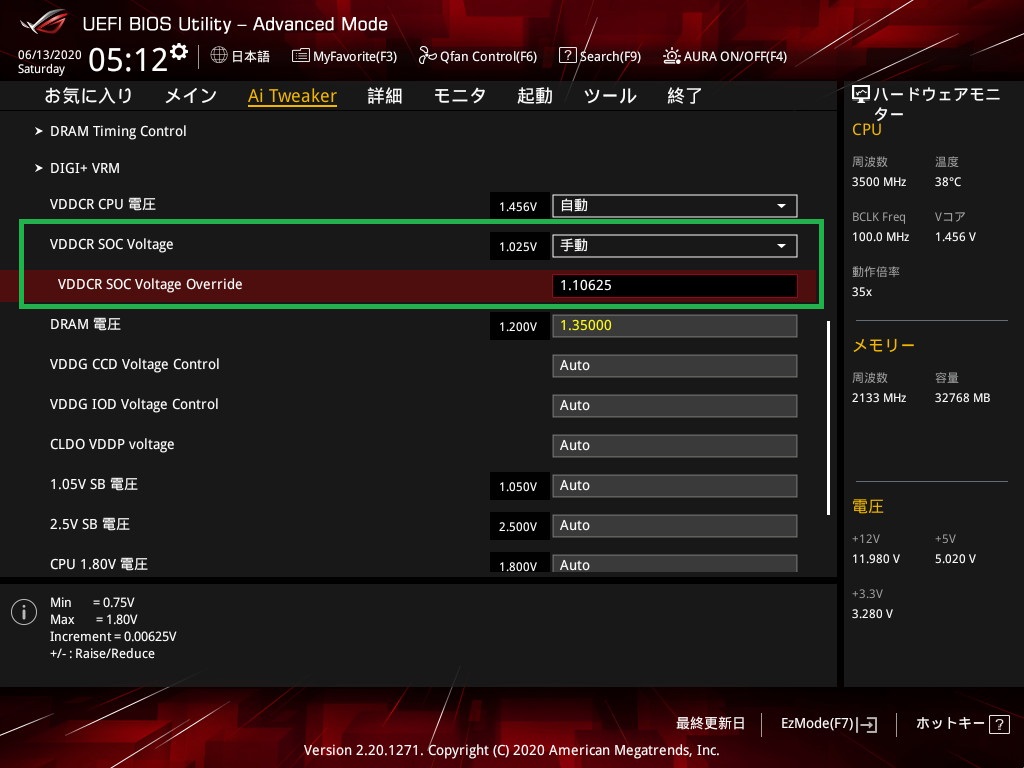Click 1.456V current value for VDDCR CPU
This screenshot has width=1024, height=768.
click(x=518, y=206)
